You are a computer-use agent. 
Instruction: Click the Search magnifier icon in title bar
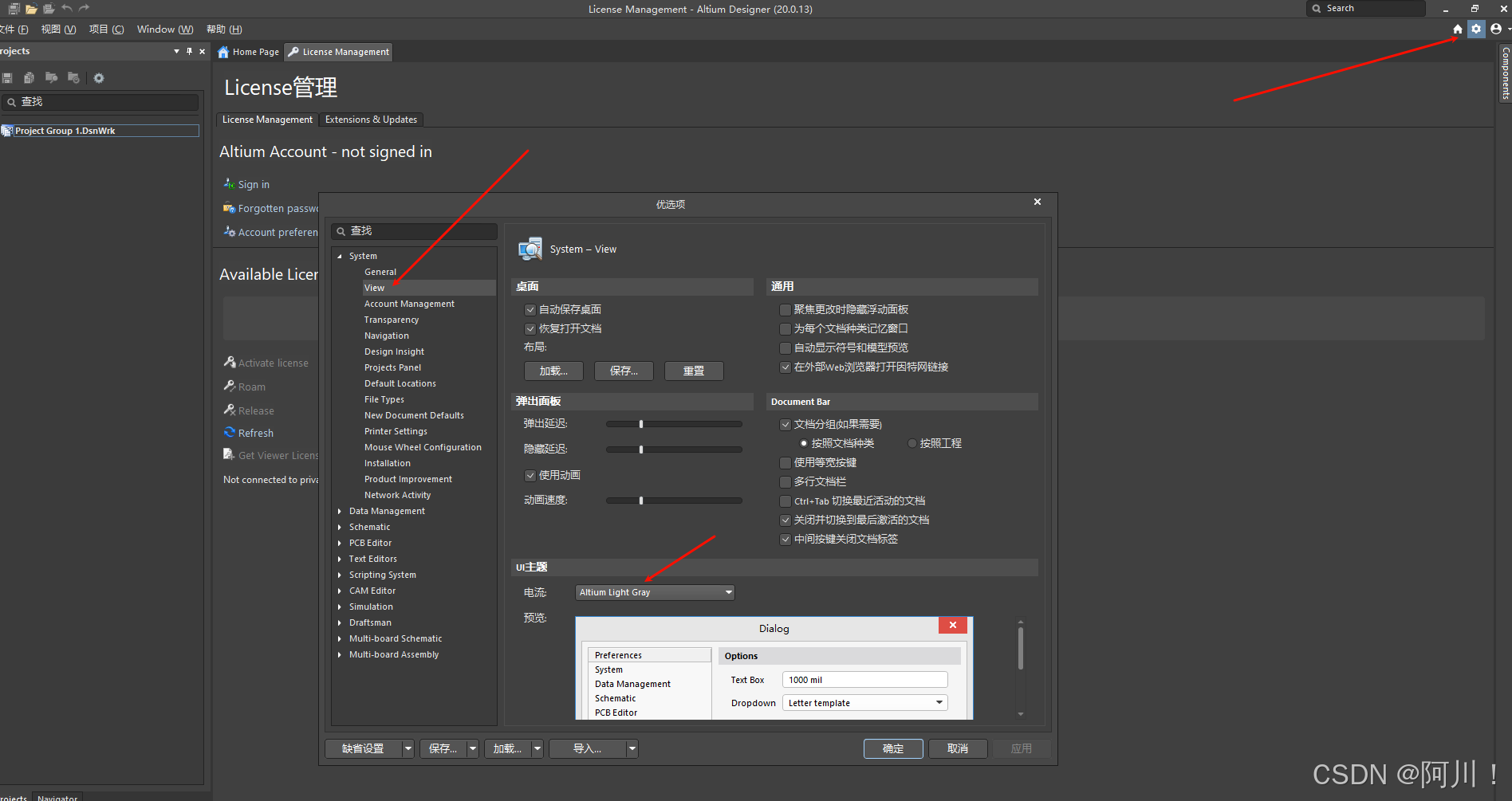click(1317, 9)
